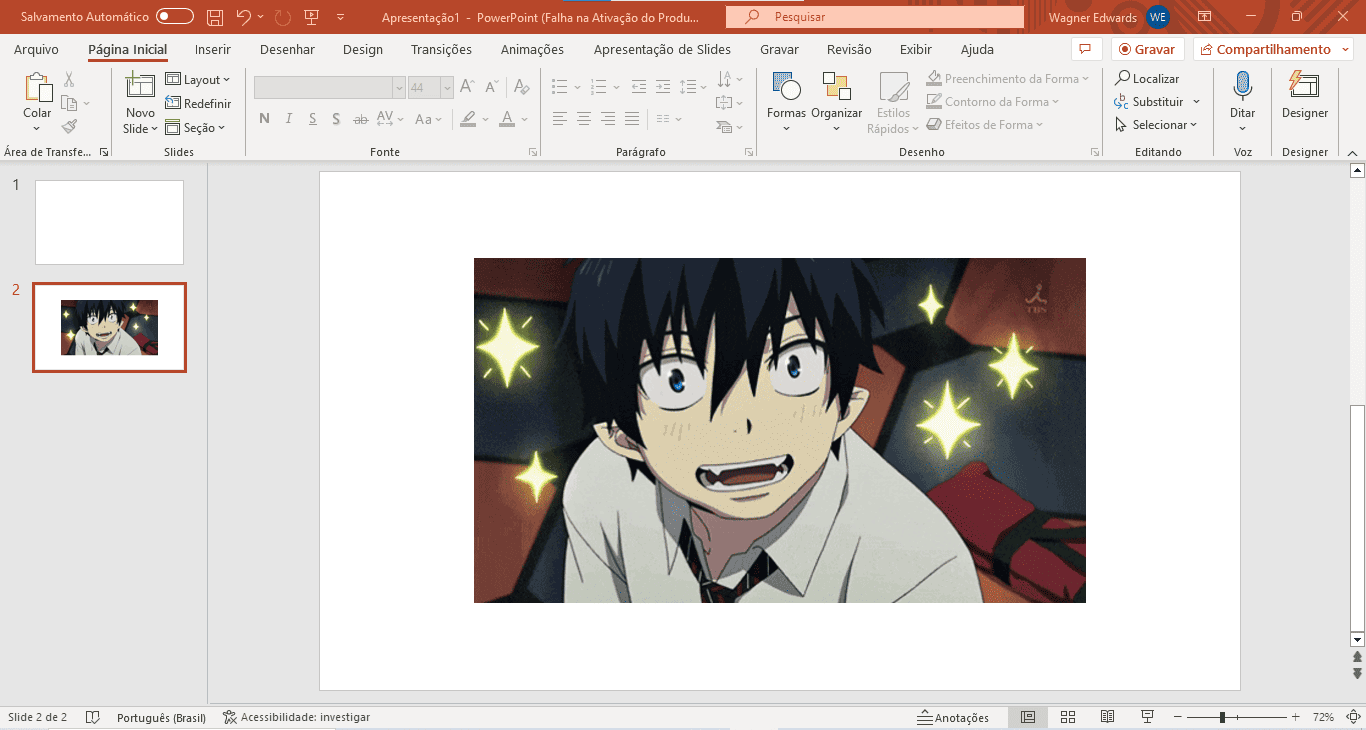Click the Save floppy disk icon
Image resolution: width=1366 pixels, height=730 pixels.
point(215,17)
